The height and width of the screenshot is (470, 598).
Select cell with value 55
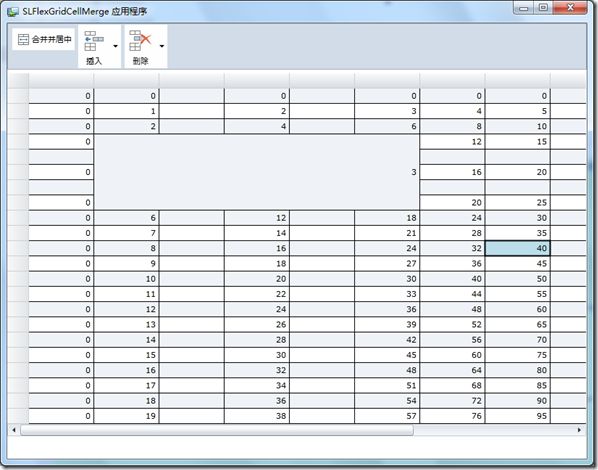point(518,294)
